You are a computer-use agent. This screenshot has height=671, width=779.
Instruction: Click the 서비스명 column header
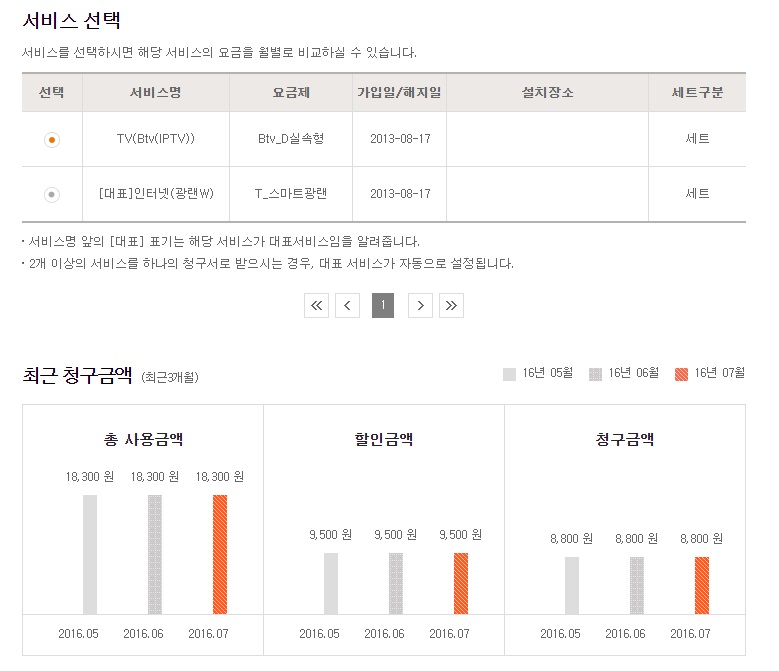155,93
